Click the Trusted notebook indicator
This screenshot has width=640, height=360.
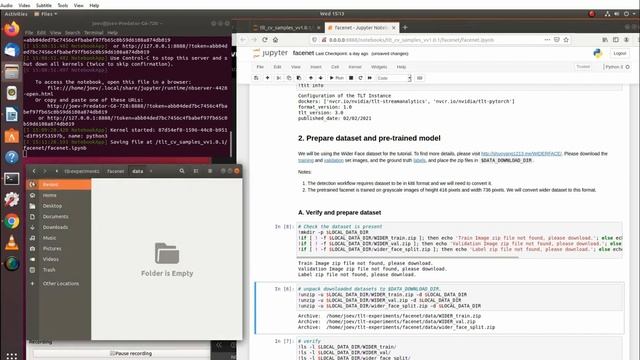coord(583,67)
